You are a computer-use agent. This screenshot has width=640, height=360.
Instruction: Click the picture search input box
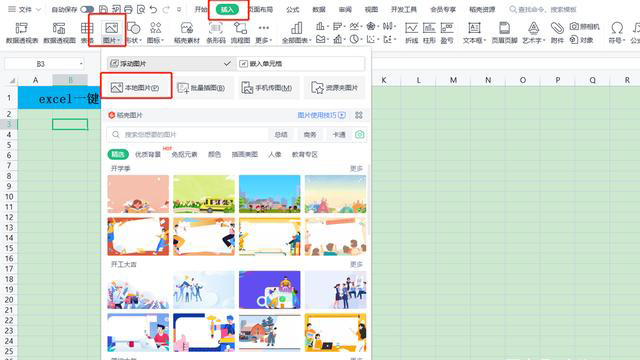[188, 134]
